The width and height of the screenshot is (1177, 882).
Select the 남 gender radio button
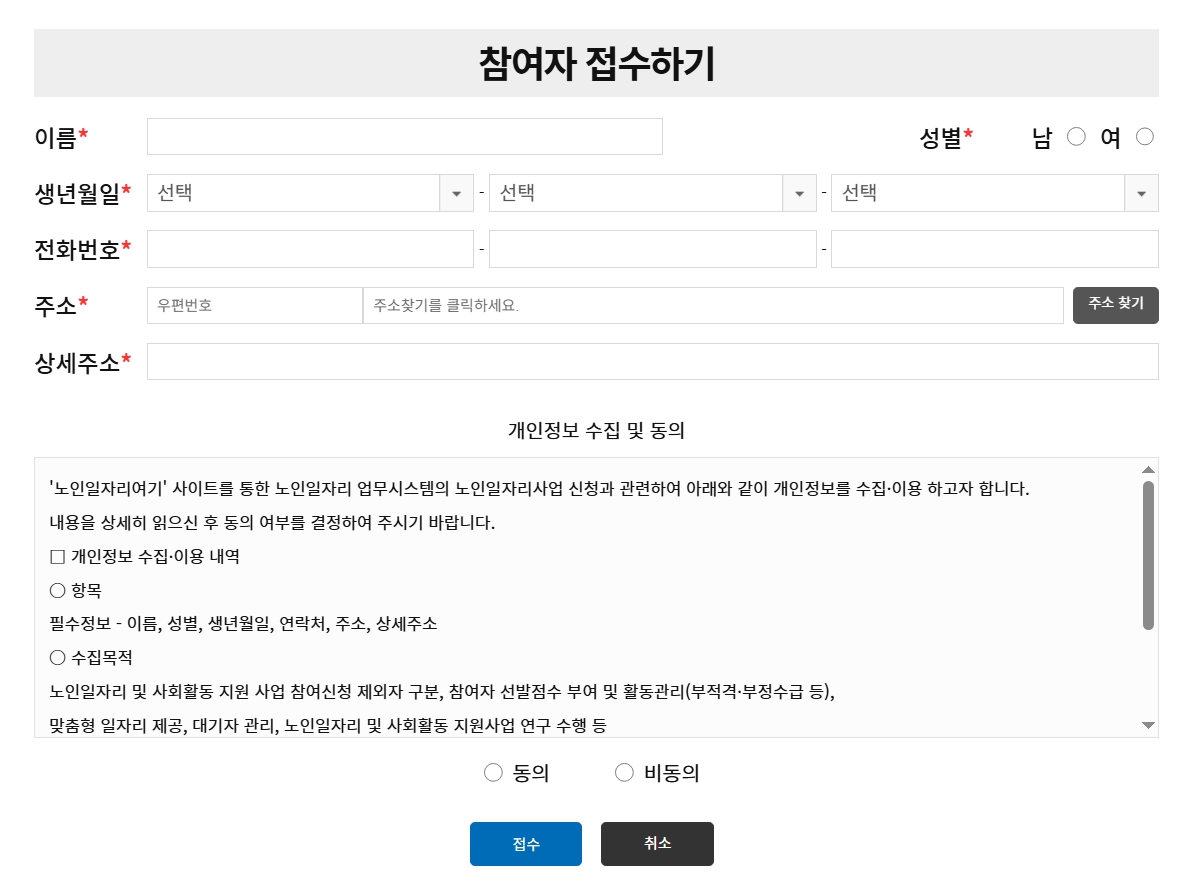(1075, 137)
